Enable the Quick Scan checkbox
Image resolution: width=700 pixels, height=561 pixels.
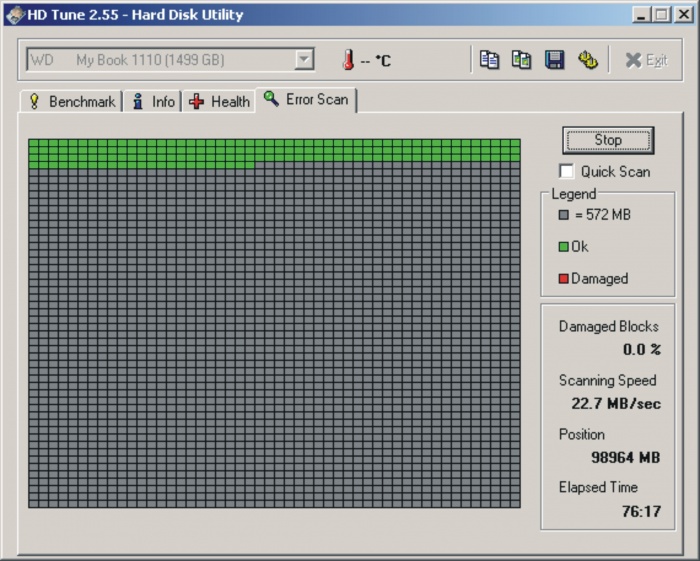pos(567,171)
